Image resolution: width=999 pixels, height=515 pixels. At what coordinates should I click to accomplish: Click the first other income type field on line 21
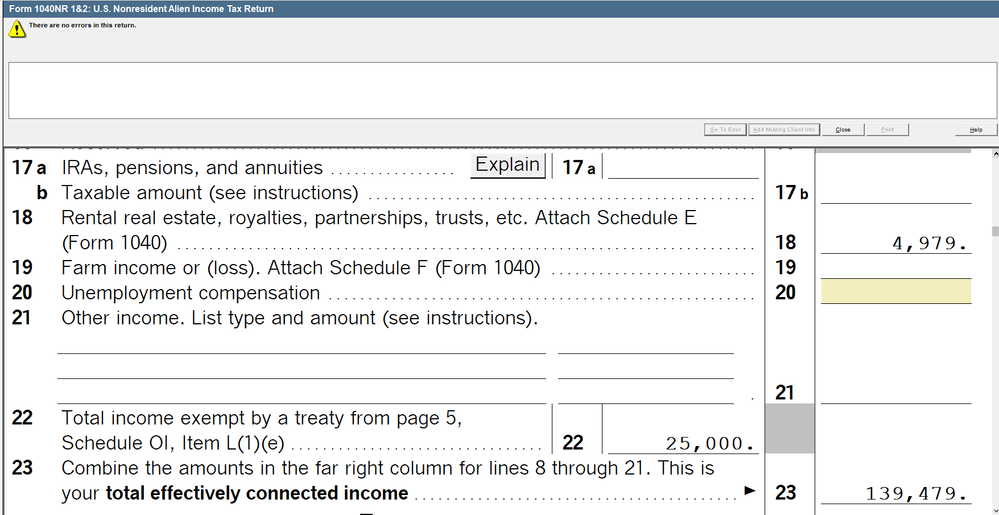pos(301,343)
